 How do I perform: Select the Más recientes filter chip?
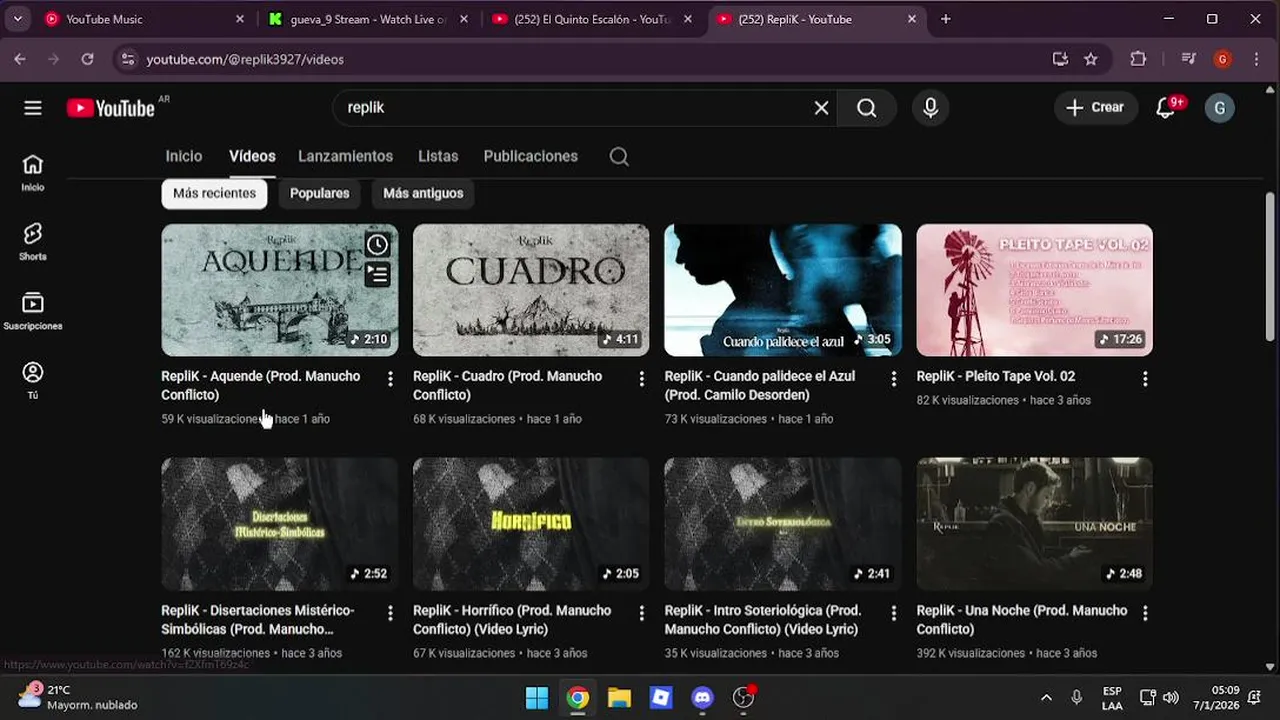(x=214, y=193)
